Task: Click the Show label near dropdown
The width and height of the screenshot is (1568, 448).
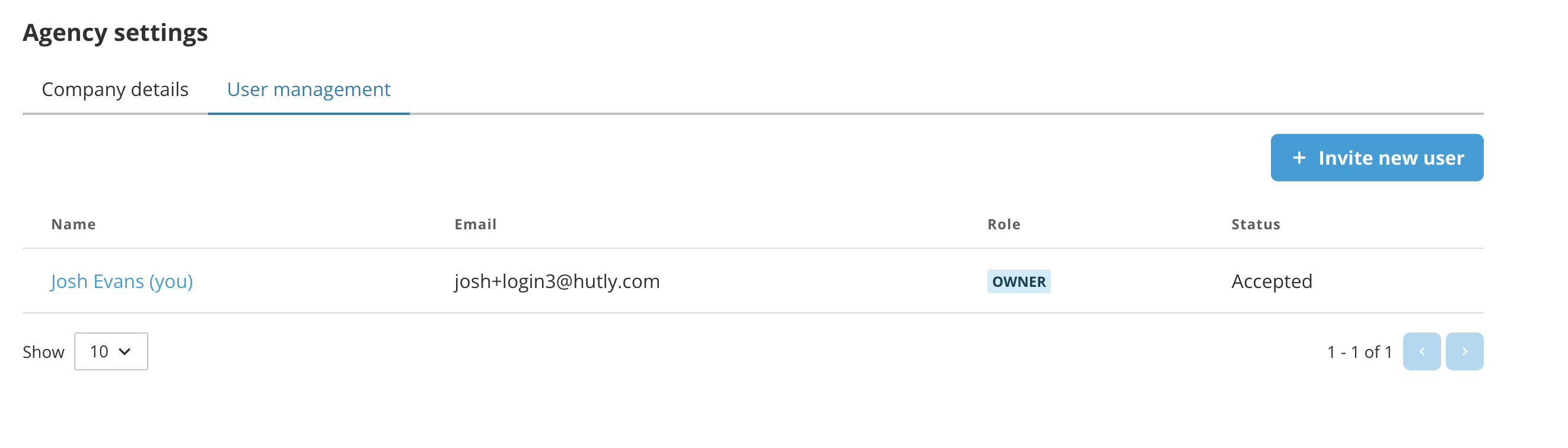Action: coord(43,352)
